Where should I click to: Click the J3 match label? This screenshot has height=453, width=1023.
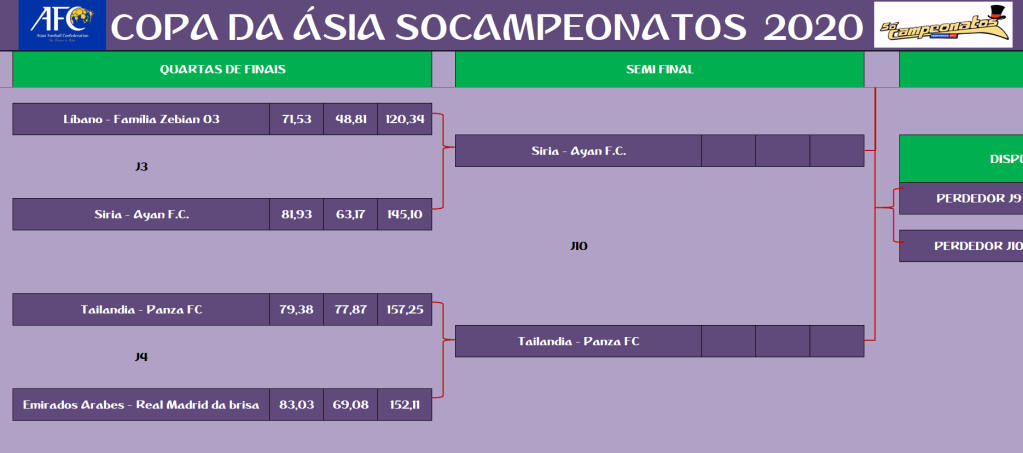(141, 167)
